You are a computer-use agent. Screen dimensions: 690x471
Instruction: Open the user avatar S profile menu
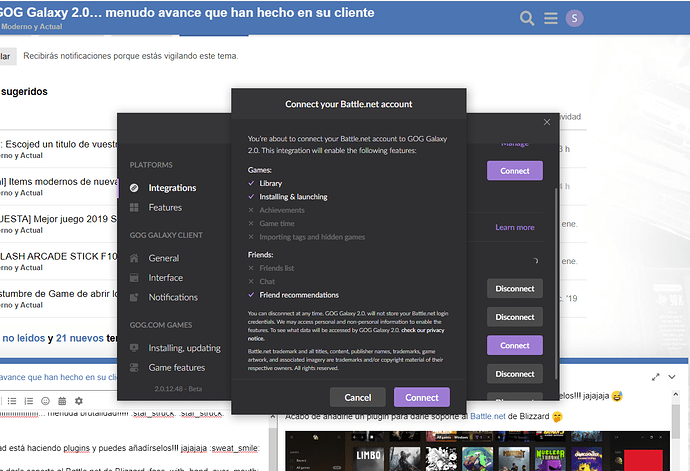574,18
